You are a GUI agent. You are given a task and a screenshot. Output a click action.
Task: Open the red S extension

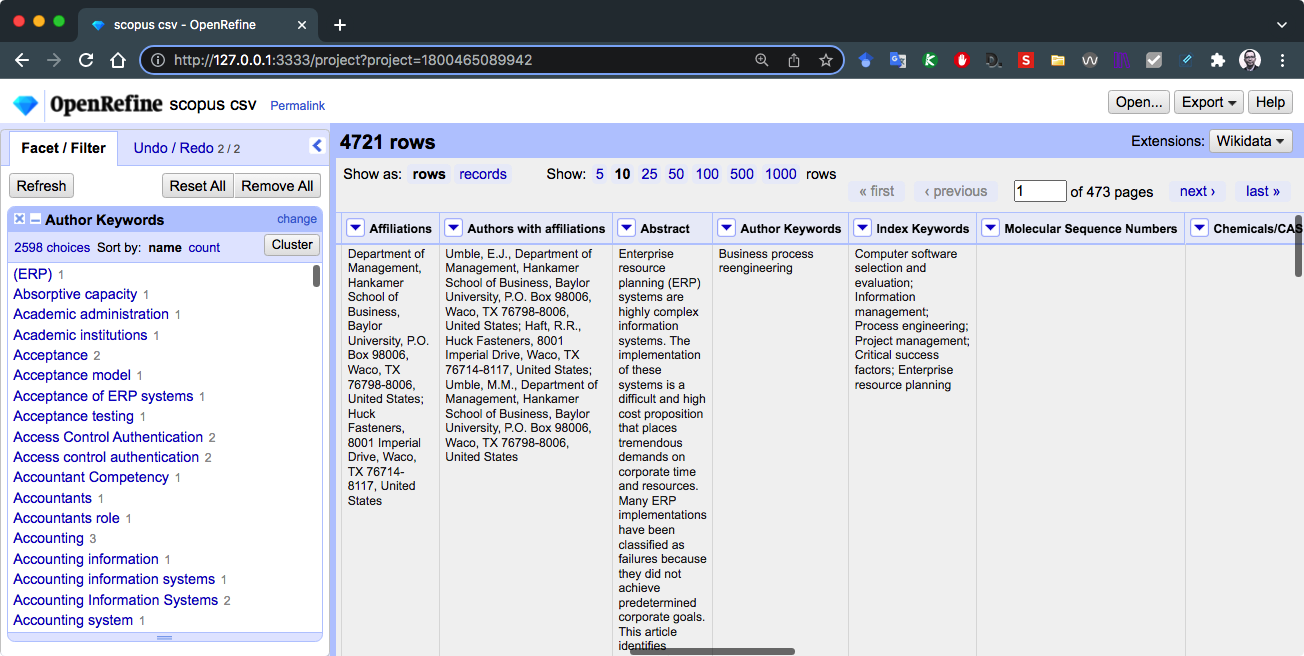pos(1026,60)
